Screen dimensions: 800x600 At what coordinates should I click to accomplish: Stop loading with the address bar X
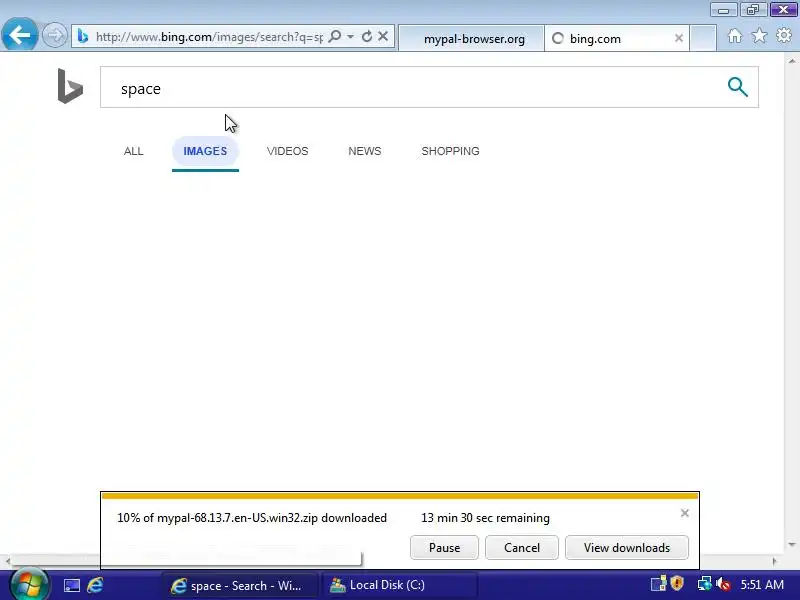click(383, 36)
